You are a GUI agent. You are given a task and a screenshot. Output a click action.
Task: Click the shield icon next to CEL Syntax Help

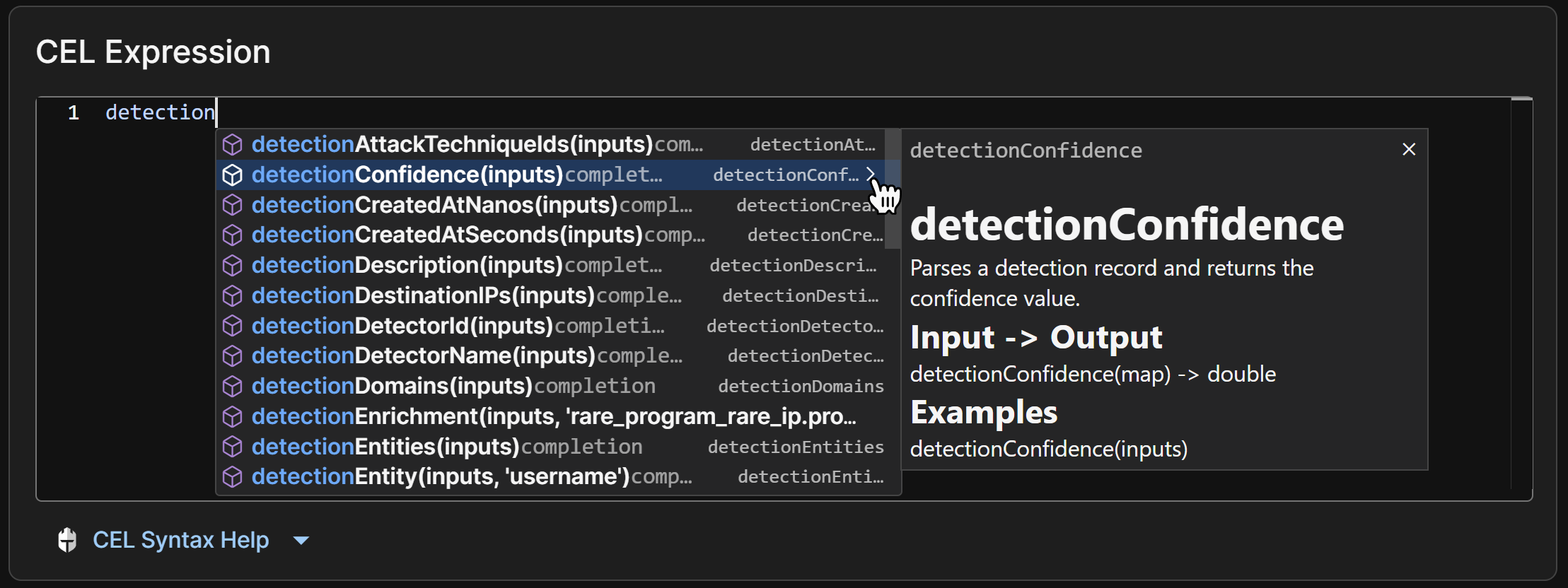[x=67, y=540]
